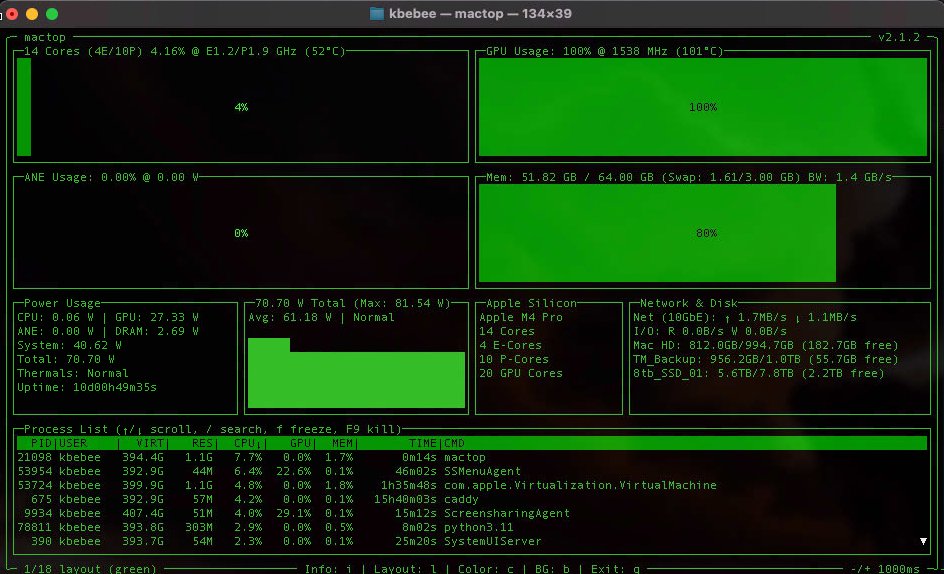Click the CPU usage green bar gauge
Image resolution: width=944 pixels, height=574 pixels.
pyautogui.click(x=24, y=107)
